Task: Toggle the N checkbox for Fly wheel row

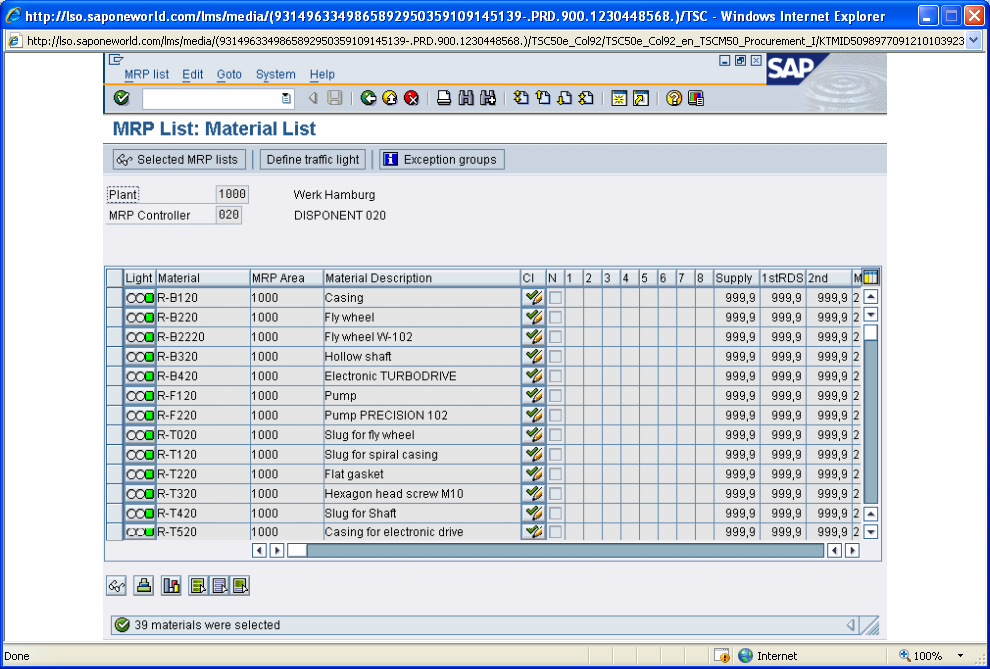Action: 556,317
